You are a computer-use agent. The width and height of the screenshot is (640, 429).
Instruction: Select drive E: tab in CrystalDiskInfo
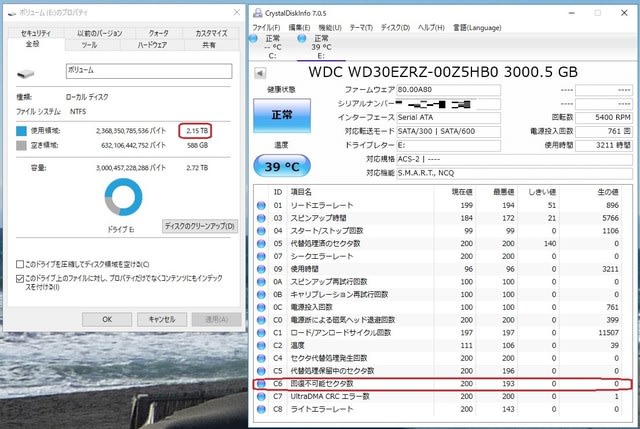click(x=321, y=47)
